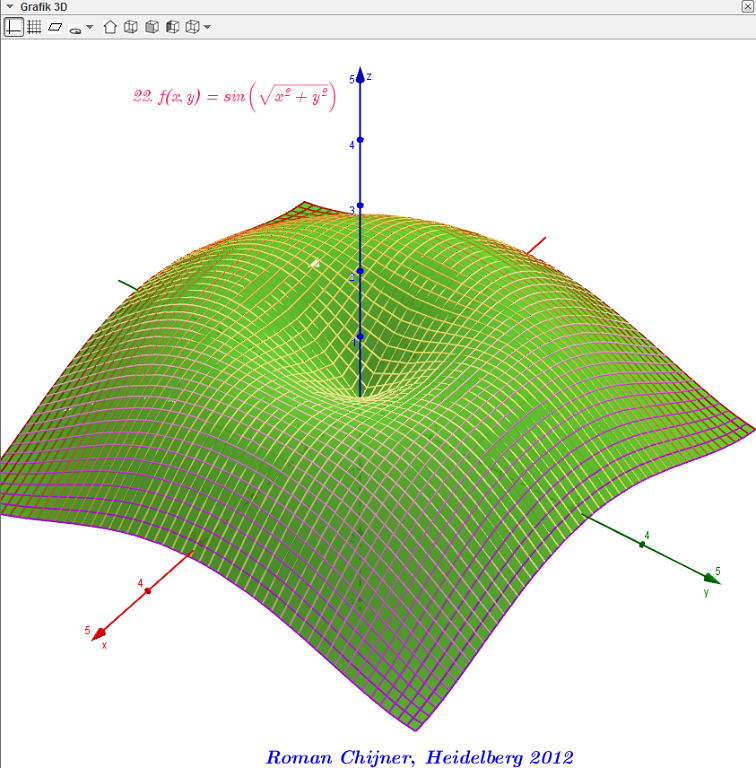Image resolution: width=756 pixels, height=768 pixels.
Task: Close the Grafik 3D view
Action: point(748,6)
